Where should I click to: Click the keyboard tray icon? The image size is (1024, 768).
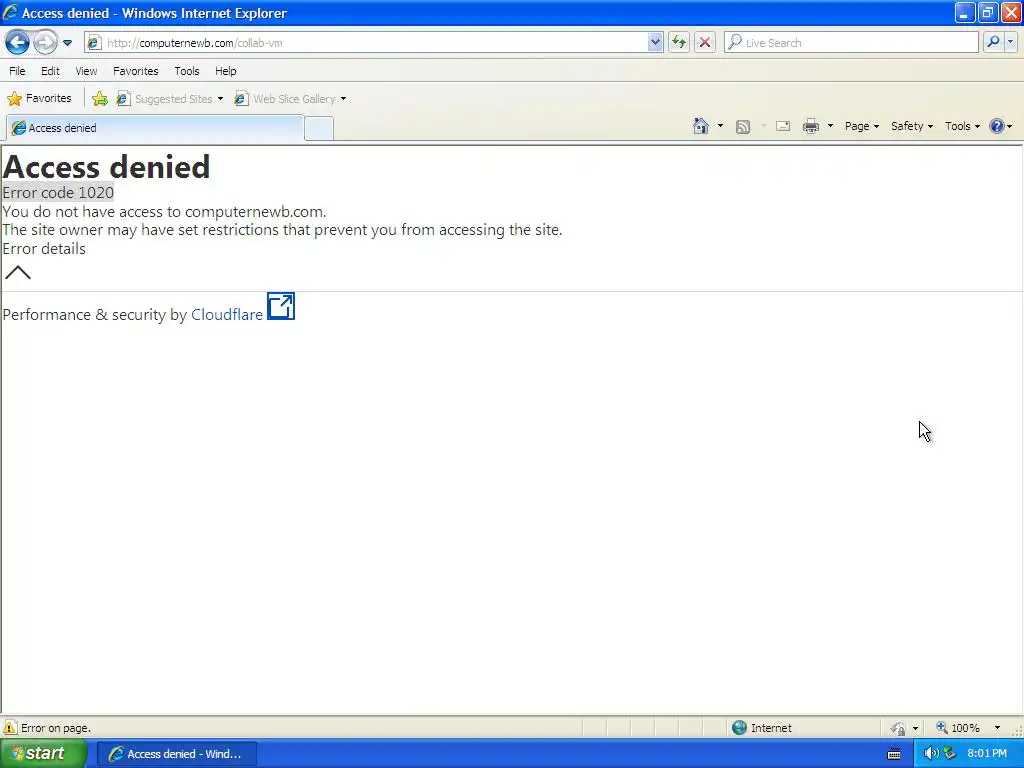[895, 754]
